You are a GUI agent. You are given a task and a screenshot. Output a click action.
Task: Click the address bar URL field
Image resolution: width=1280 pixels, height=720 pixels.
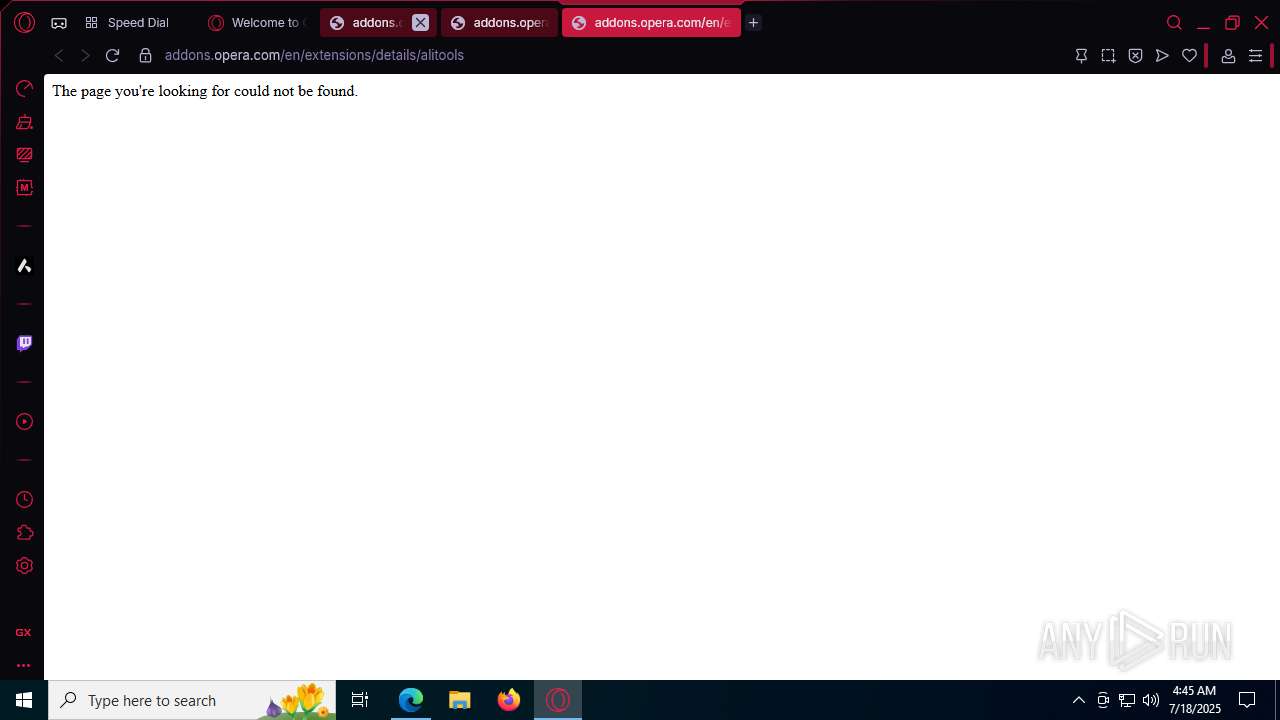pos(610,56)
